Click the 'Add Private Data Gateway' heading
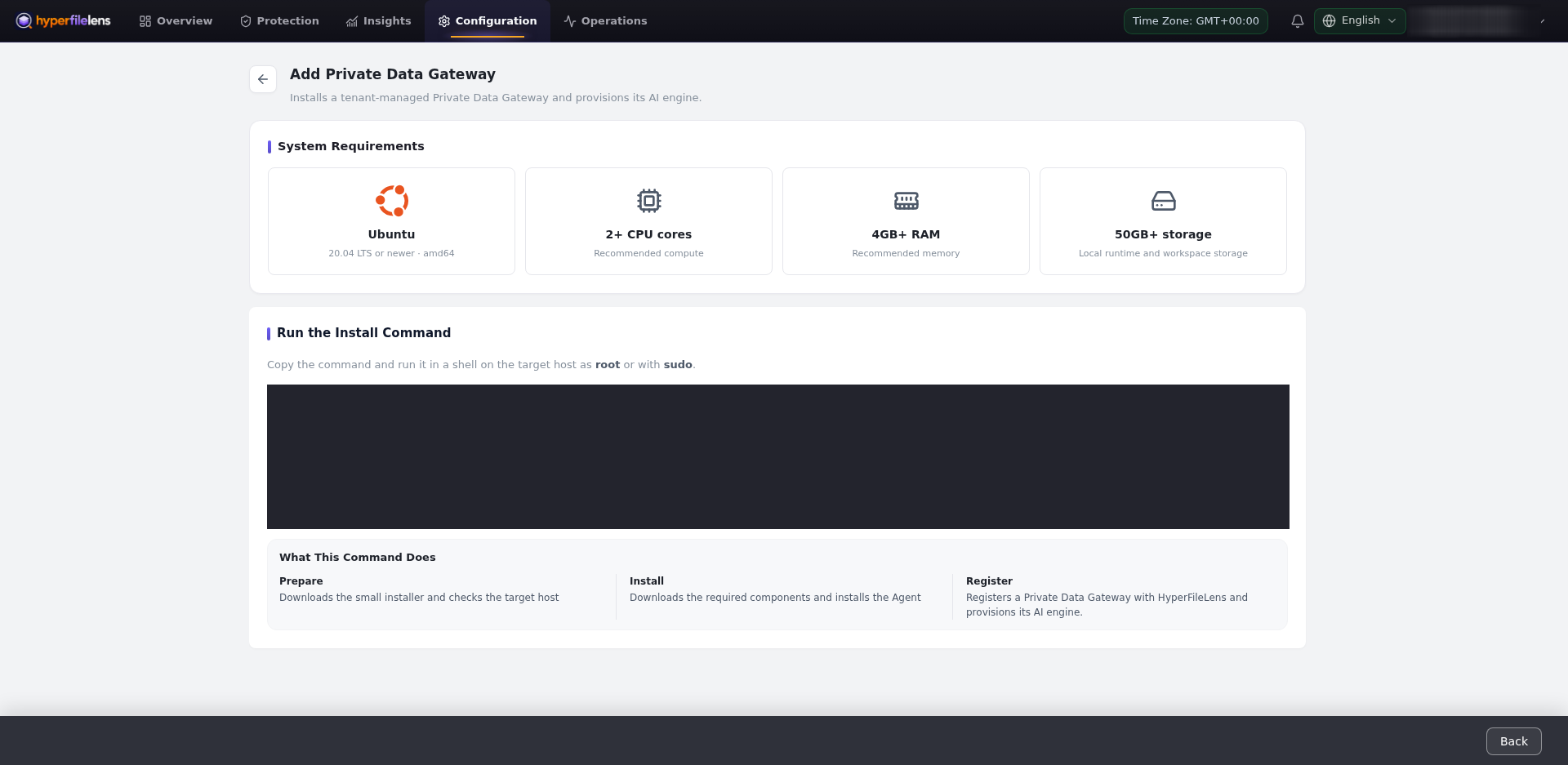The width and height of the screenshot is (1568, 765). click(393, 74)
